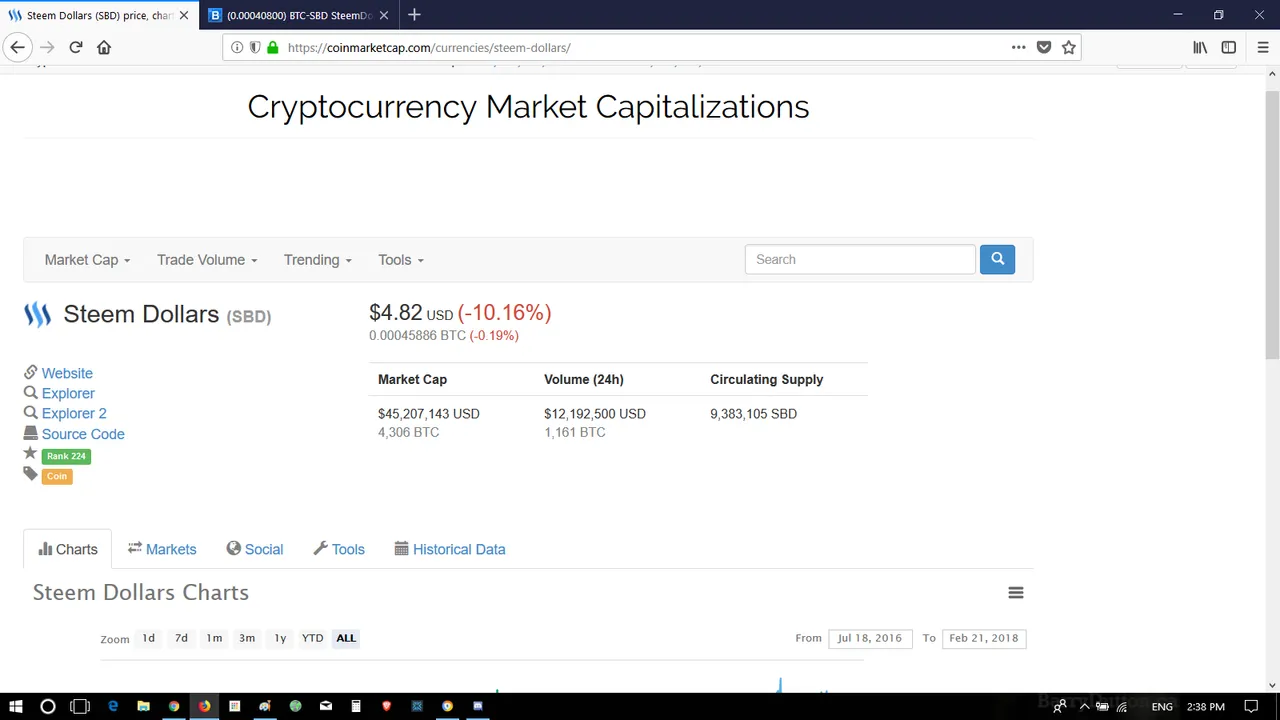The height and width of the screenshot is (720, 1280).
Task: Expand the Tools dropdown in navbar
Action: (x=401, y=260)
